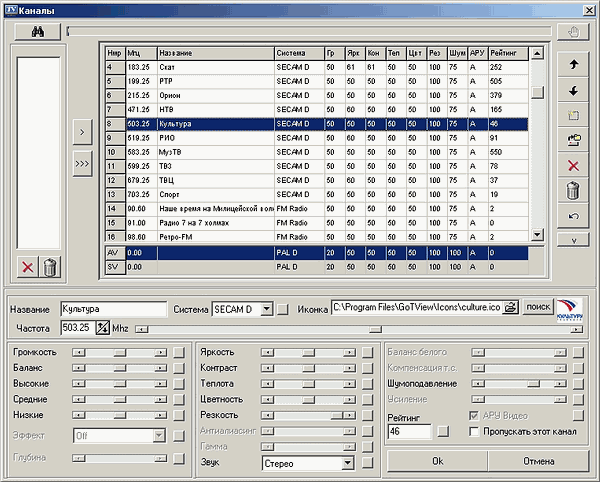Sort list by Рейтинг column header
The width and height of the screenshot is (600, 482).
[x=508, y=52]
